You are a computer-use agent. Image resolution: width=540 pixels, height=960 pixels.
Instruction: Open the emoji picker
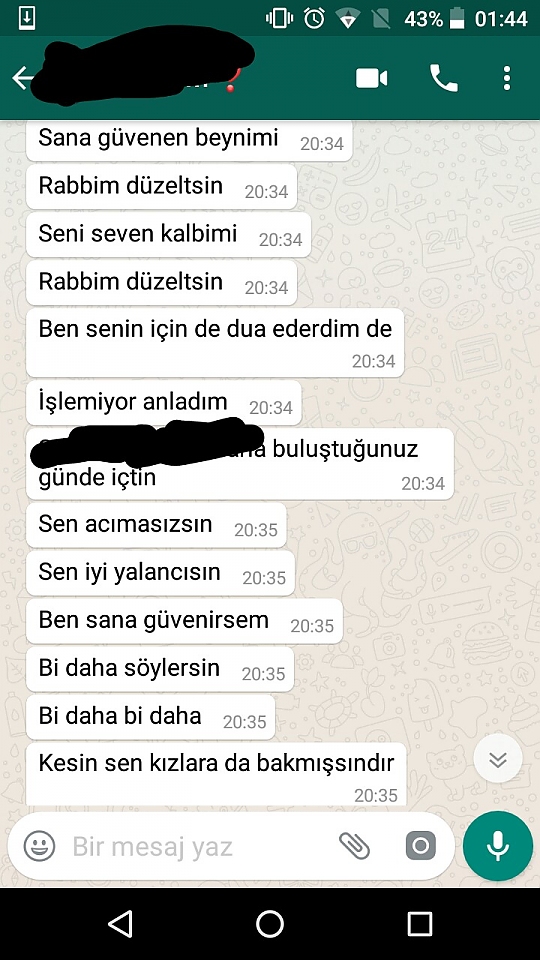[x=40, y=846]
